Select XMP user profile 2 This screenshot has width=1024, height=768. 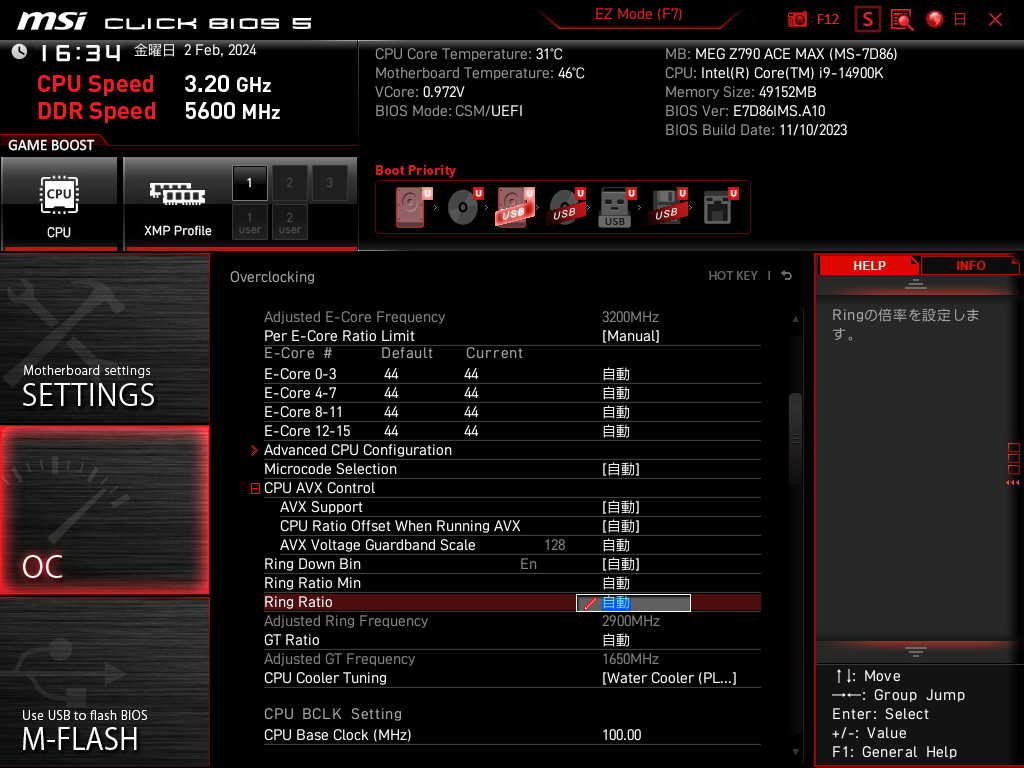(x=289, y=222)
